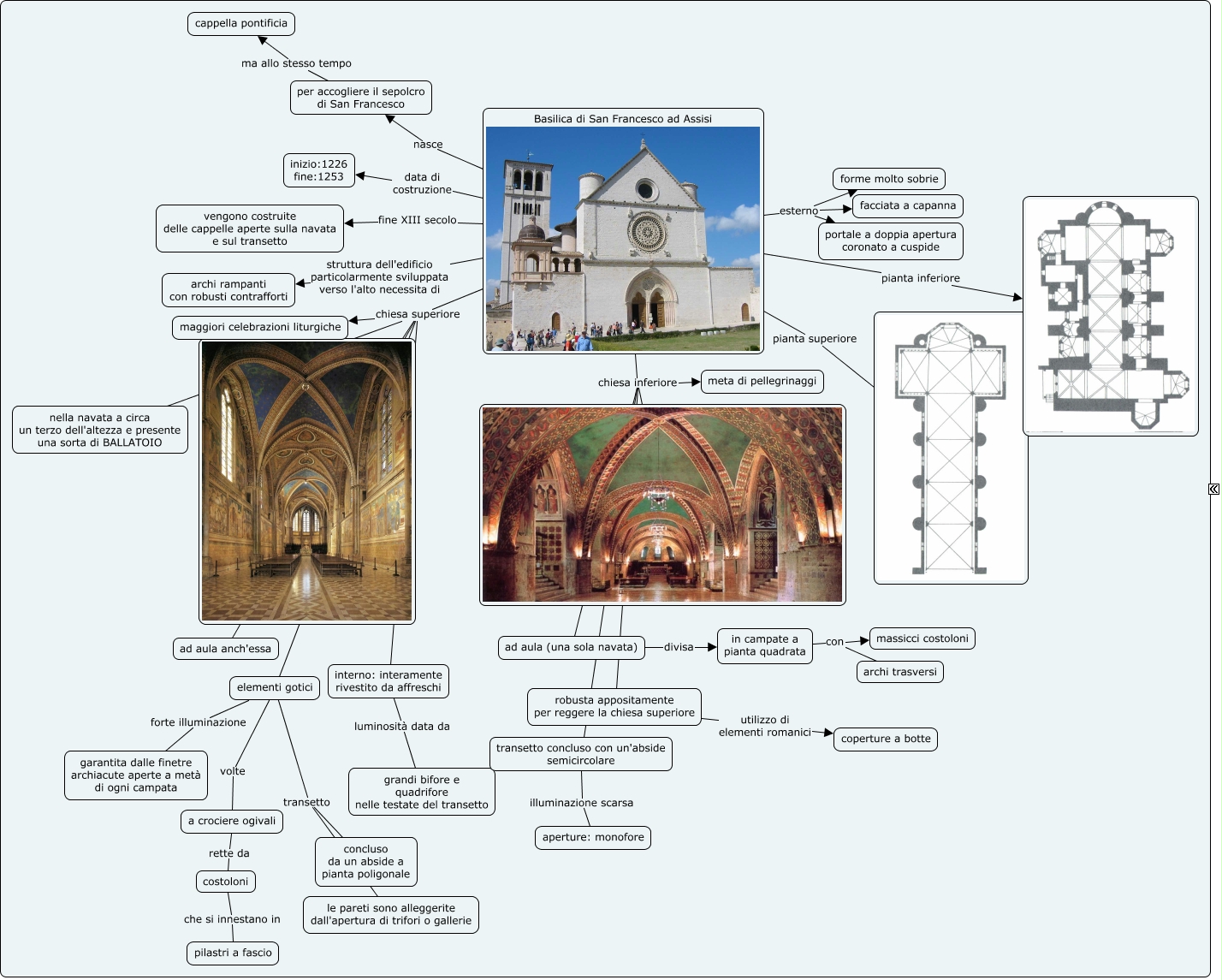This screenshot has height=980, width=1222.
Task: Select 'transetto concluso con un'abside semicircolare' node
Action: click(x=581, y=754)
